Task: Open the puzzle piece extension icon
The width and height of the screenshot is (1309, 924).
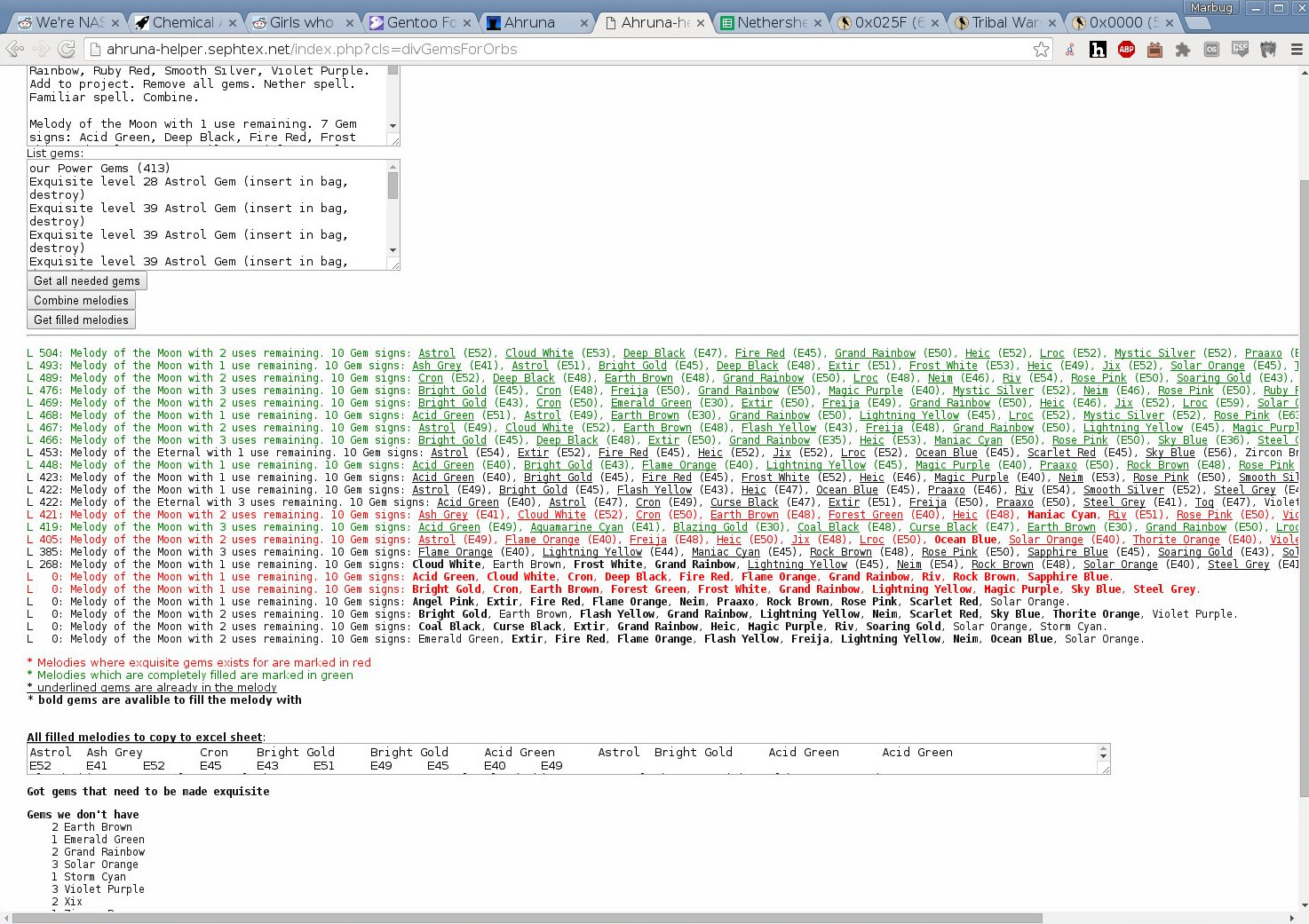Action: coord(1183,50)
